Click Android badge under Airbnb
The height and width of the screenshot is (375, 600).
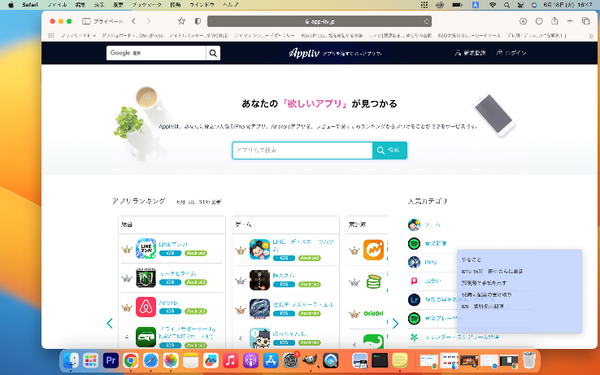coord(196,311)
